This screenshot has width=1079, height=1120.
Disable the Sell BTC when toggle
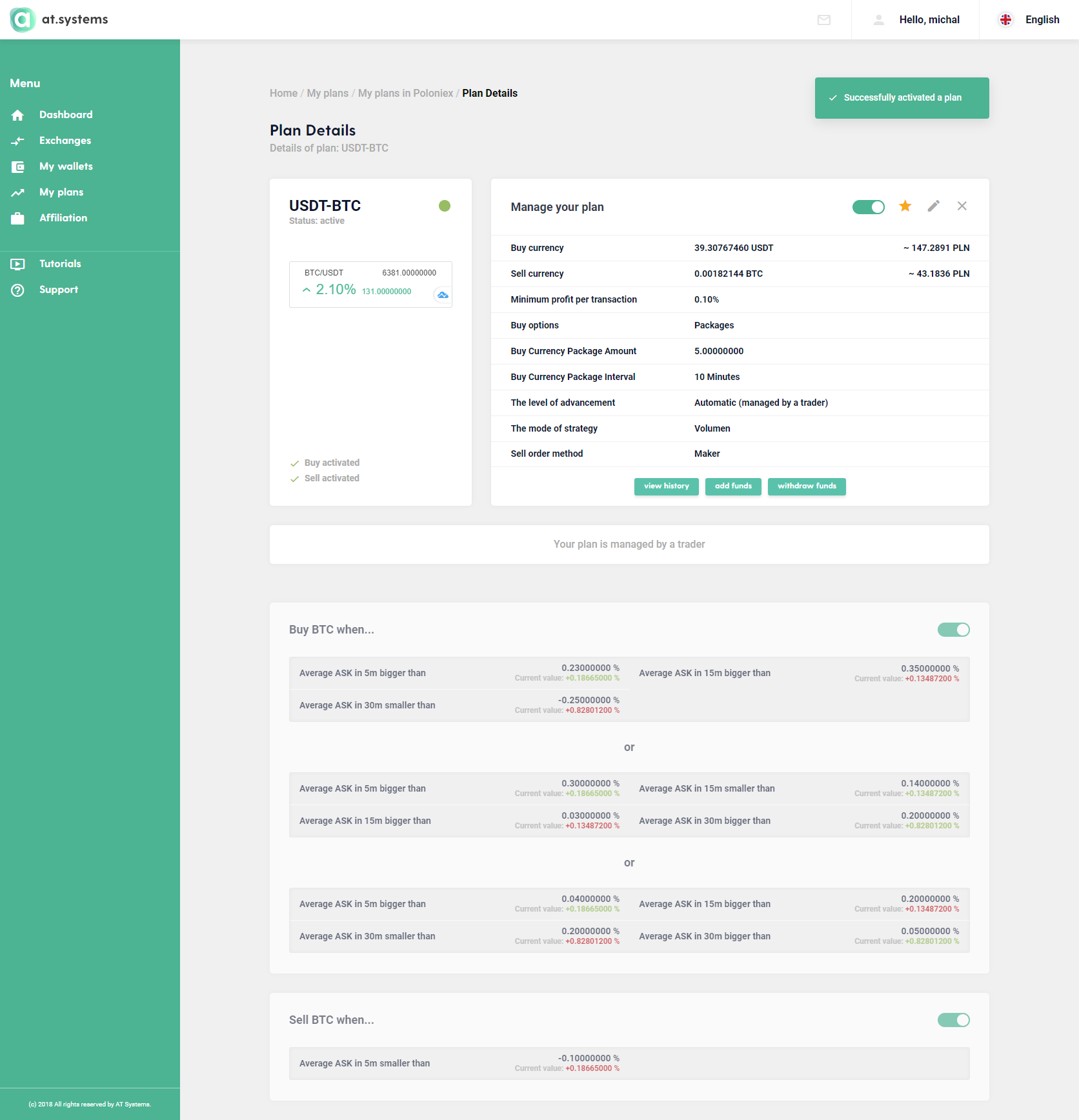[954, 1020]
